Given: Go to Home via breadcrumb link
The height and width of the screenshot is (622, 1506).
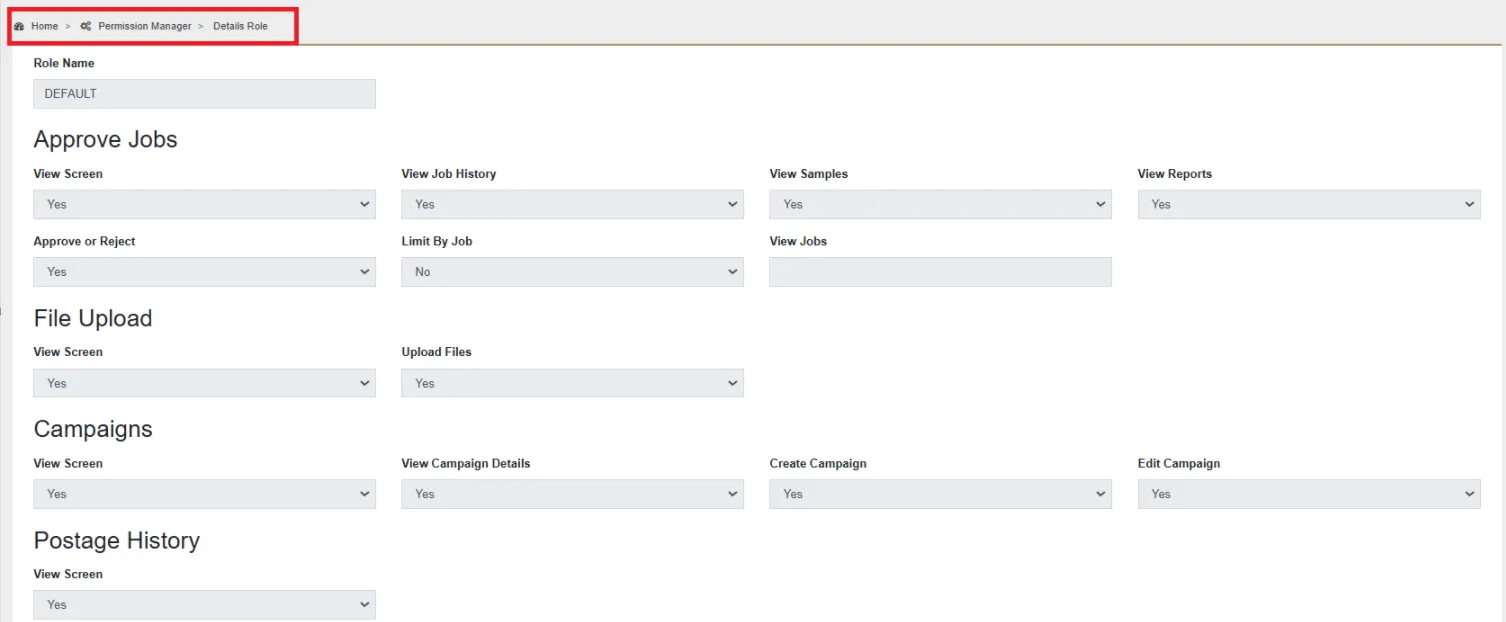Looking at the screenshot, I should tap(45, 26).
